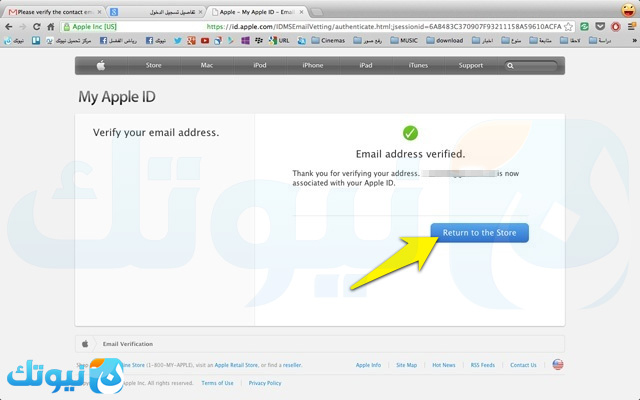Open the Privacy Policy link
Image resolution: width=640 pixels, height=400 pixels.
coord(265,383)
